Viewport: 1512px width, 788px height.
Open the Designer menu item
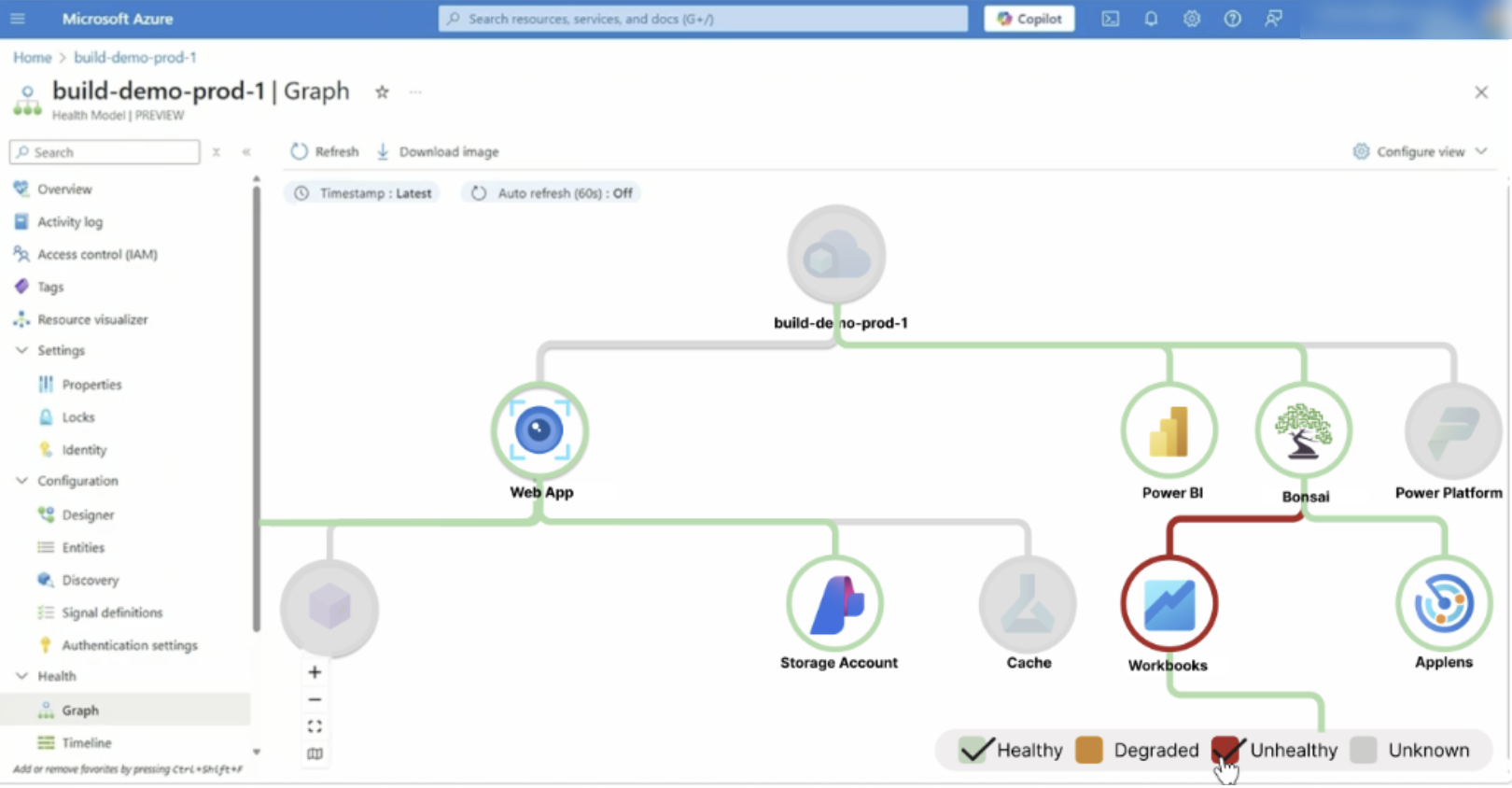pyautogui.click(x=88, y=514)
